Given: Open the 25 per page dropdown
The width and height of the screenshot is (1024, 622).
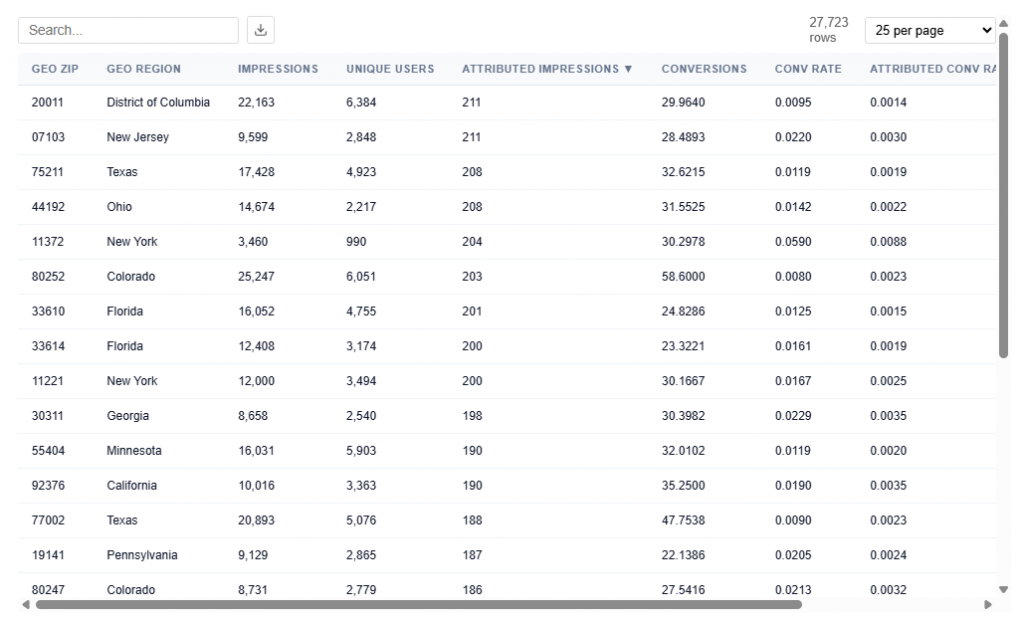Looking at the screenshot, I should (x=930, y=30).
